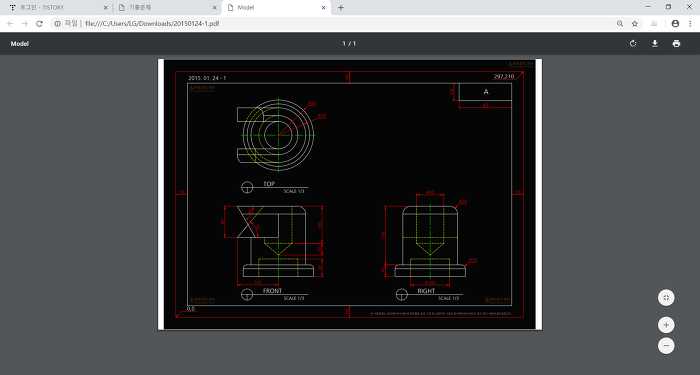Click the TOP view label in drawing
This screenshot has width=700, height=375.
click(269, 183)
